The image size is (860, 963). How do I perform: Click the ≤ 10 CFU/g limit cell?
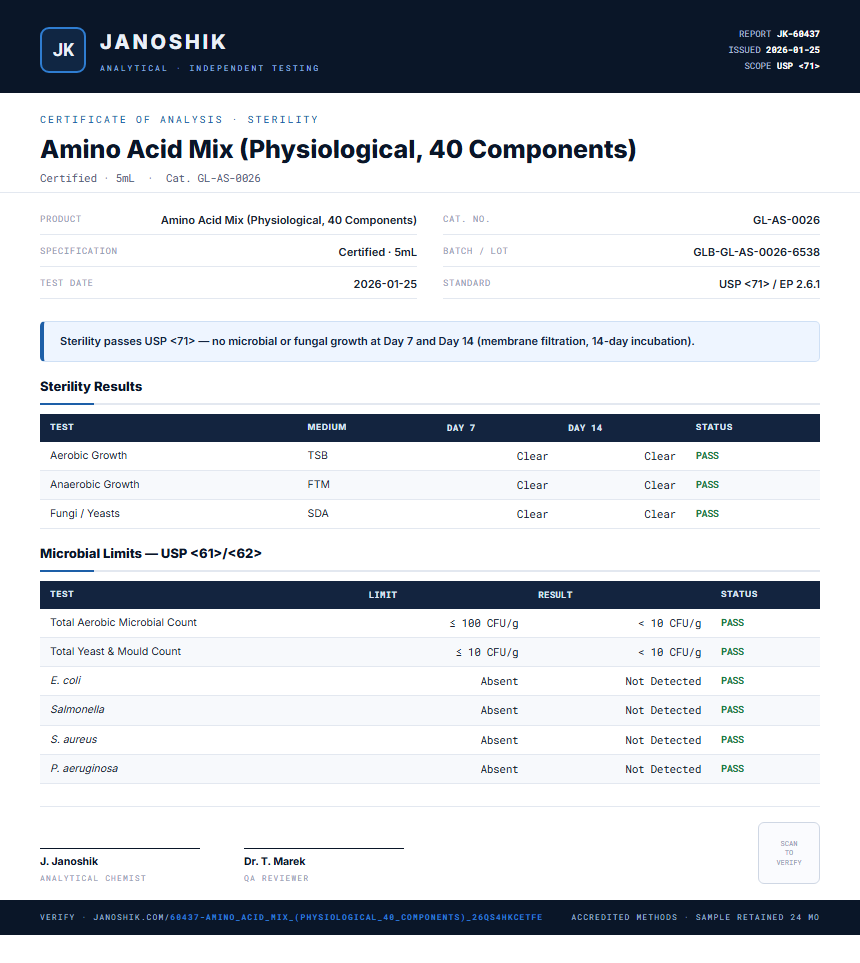[487, 652]
